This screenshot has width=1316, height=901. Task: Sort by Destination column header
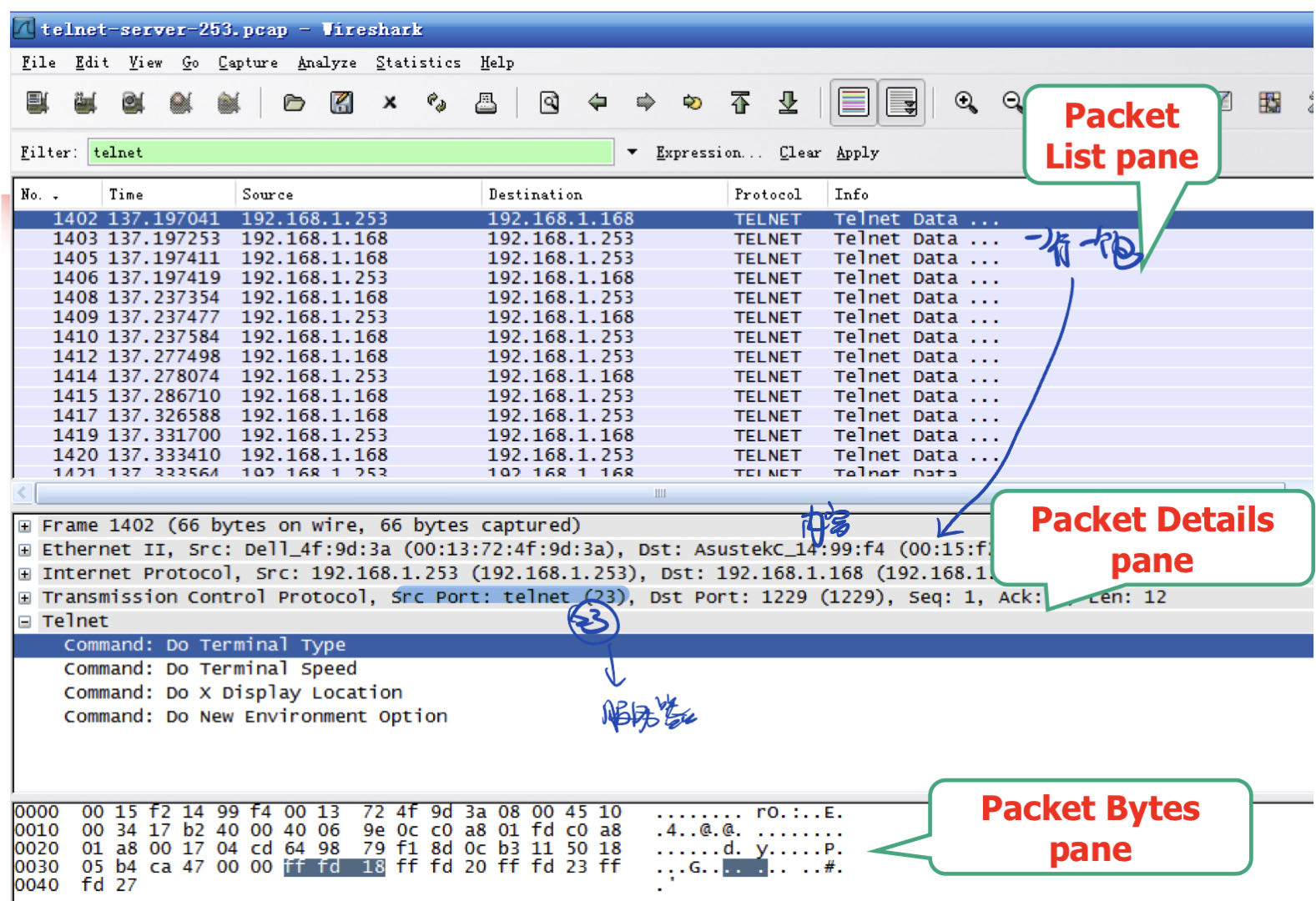click(x=604, y=194)
